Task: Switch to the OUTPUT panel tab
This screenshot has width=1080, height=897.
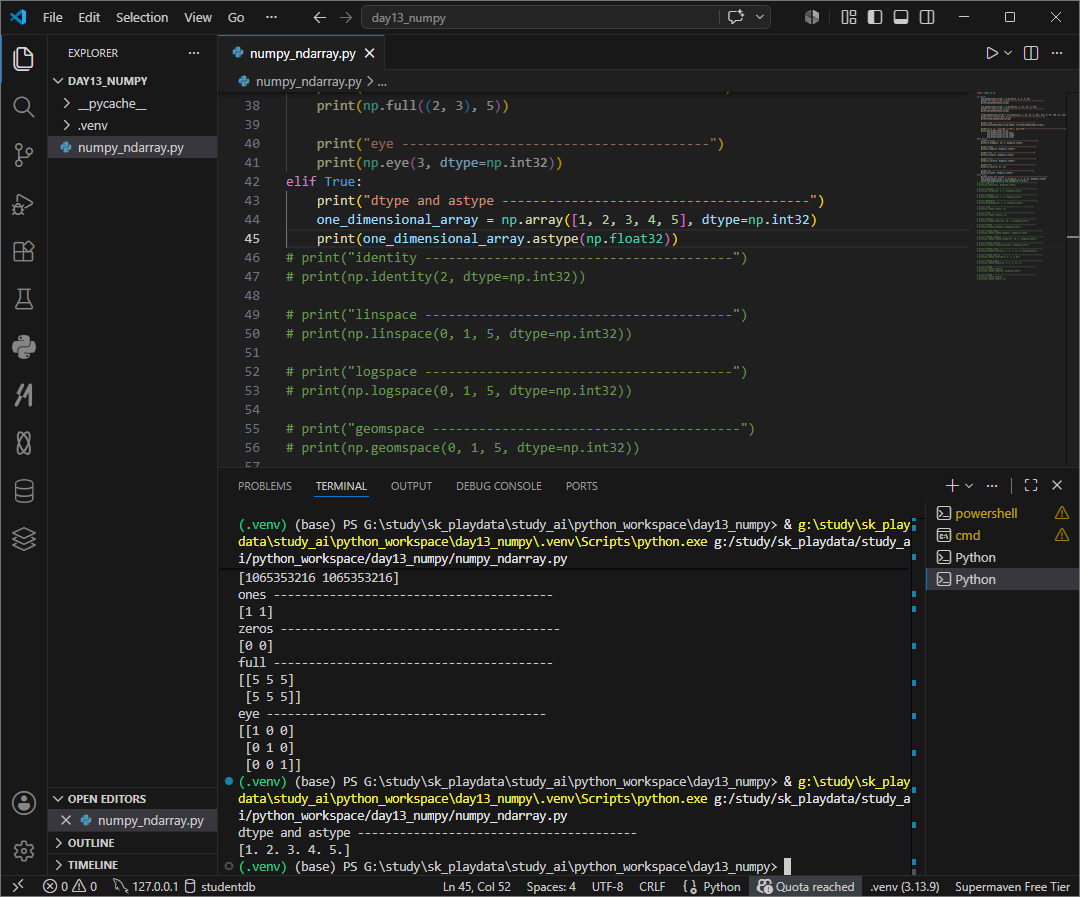Action: tap(411, 486)
